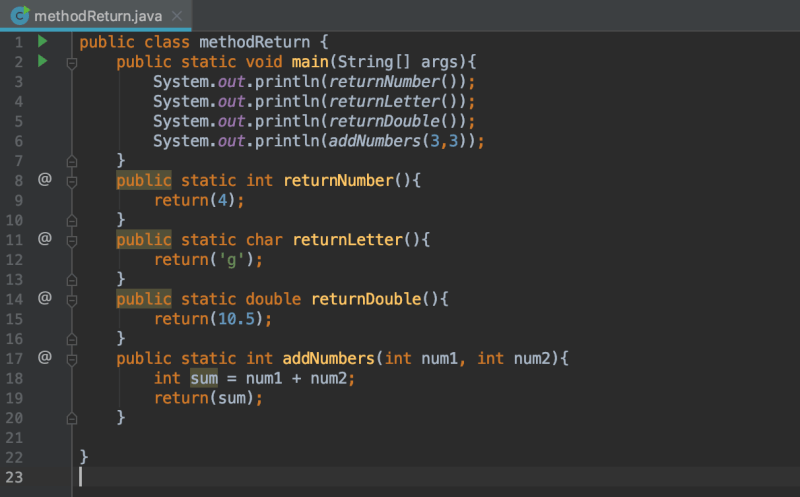800x497 pixels.
Task: Collapse main method using the end fold marker on line 7
Action: 72,161
